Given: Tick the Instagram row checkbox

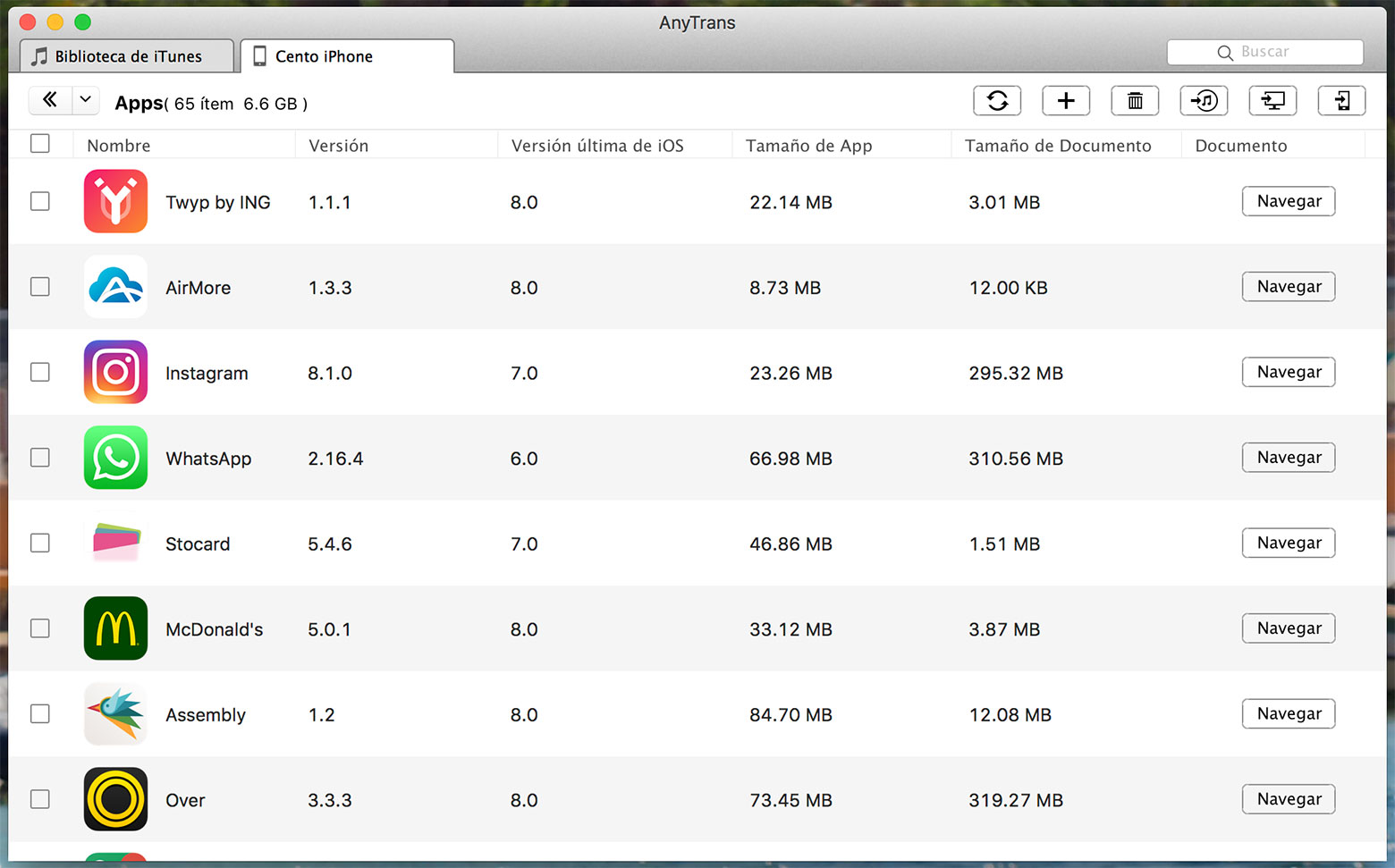Looking at the screenshot, I should click(x=40, y=372).
